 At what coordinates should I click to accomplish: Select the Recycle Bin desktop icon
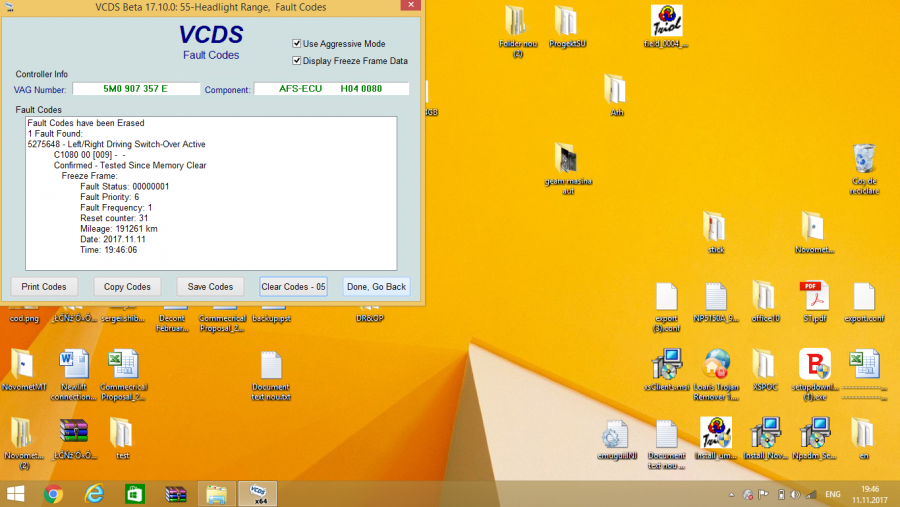point(864,160)
